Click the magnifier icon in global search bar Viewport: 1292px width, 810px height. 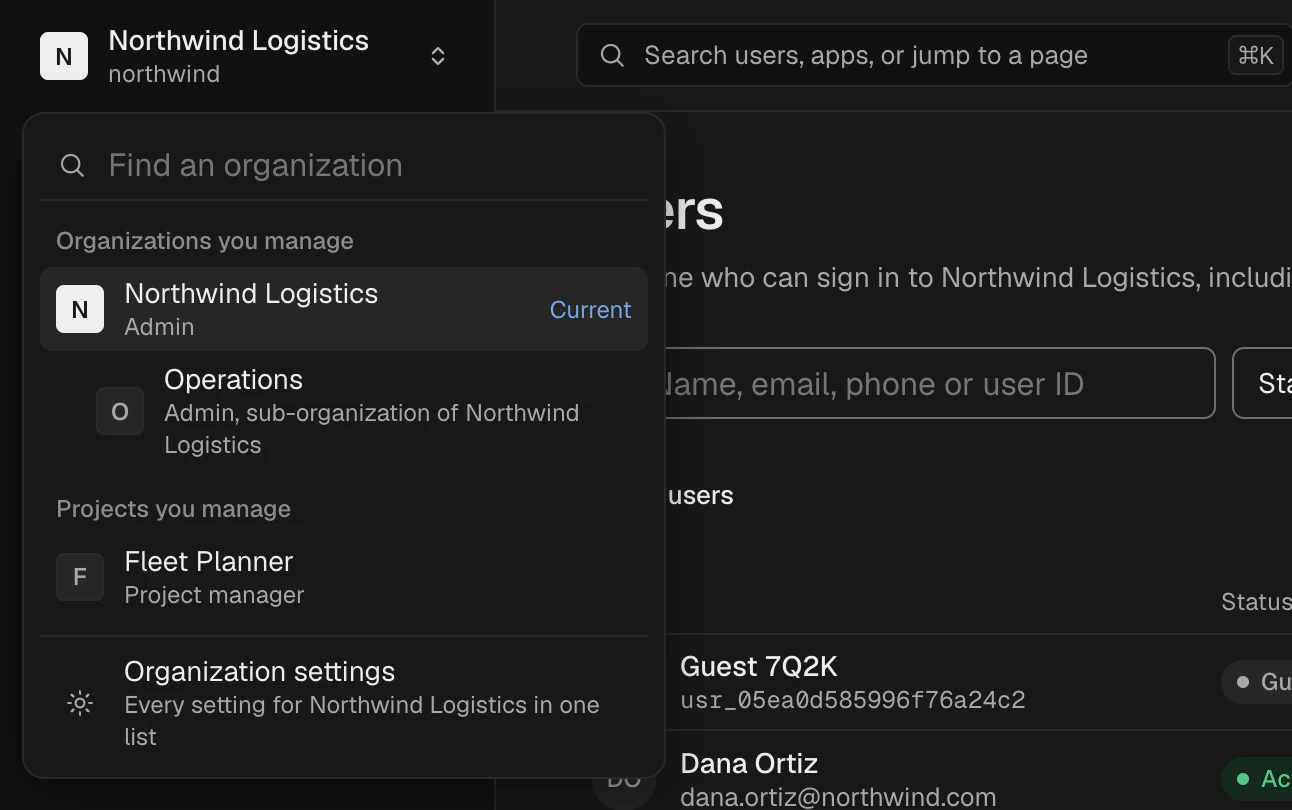(612, 55)
